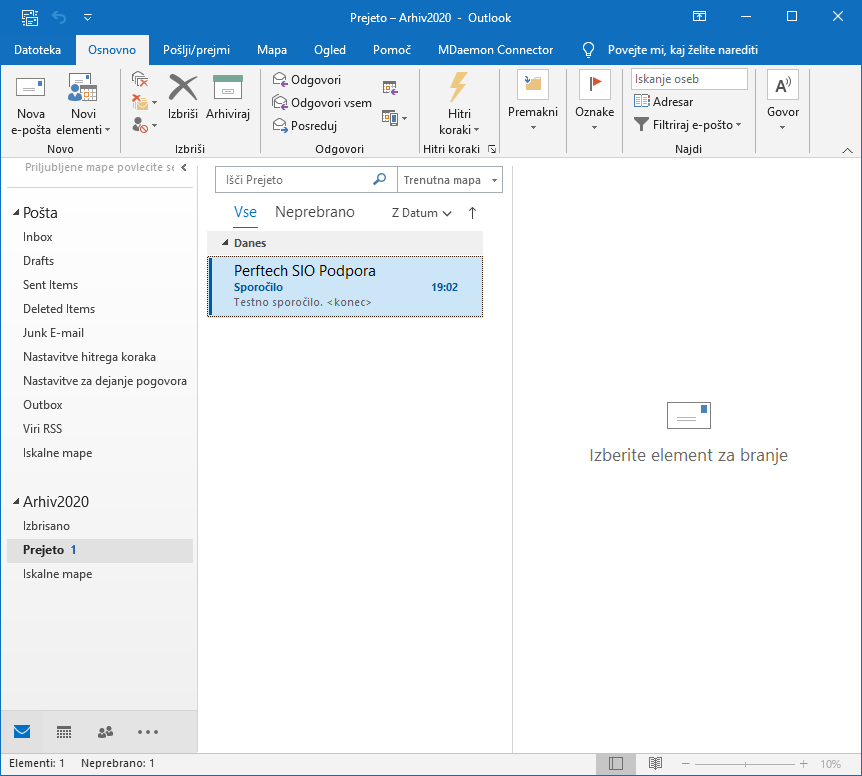Viewport: 862px width, 776px height.
Task: Show all messages with Vse filter
Action: pyautogui.click(x=245, y=212)
